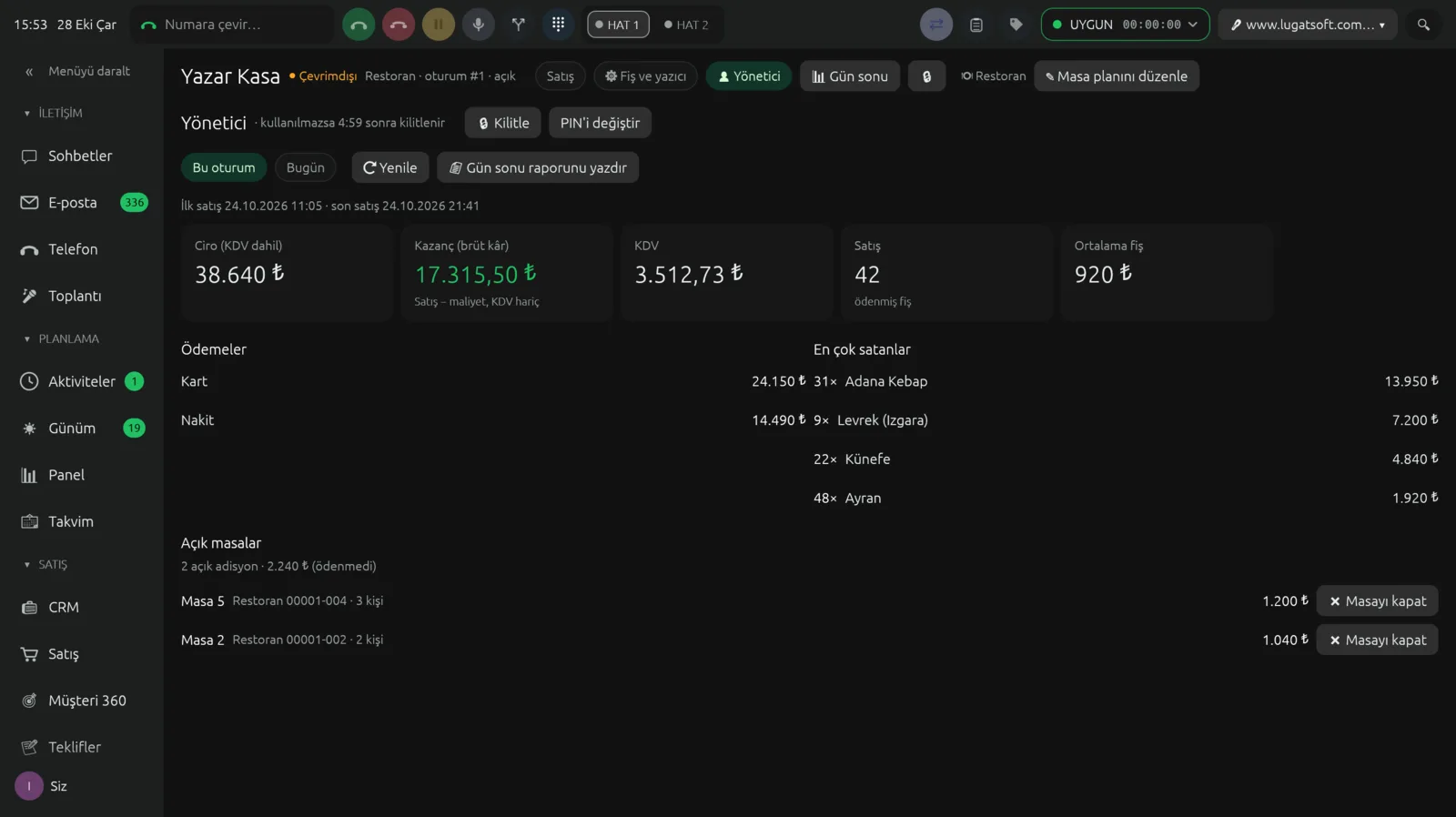
Task: Click the call transfer fork icon
Action: [519, 25]
